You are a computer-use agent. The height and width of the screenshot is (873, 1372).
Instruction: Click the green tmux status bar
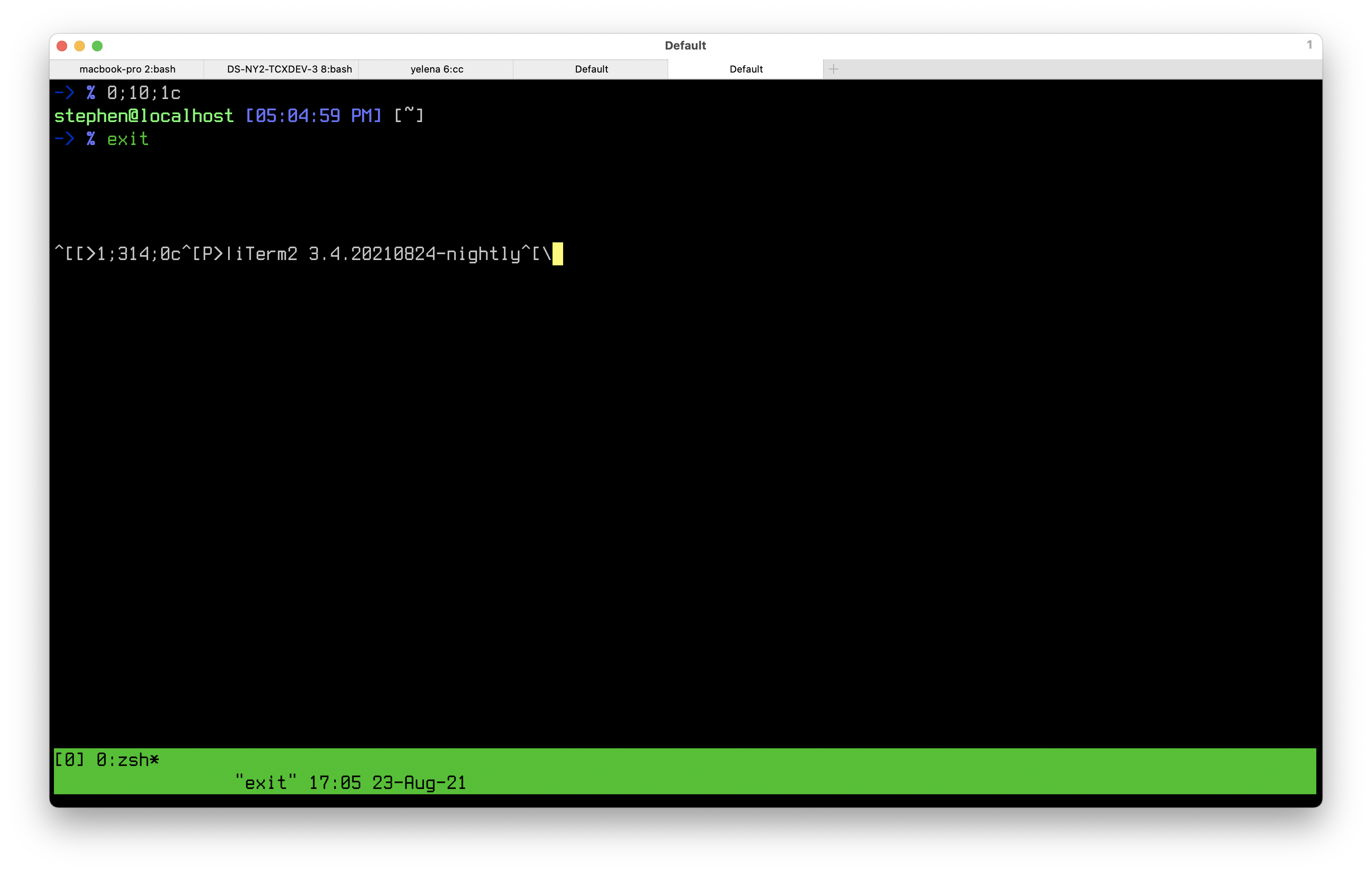tap(911, 771)
